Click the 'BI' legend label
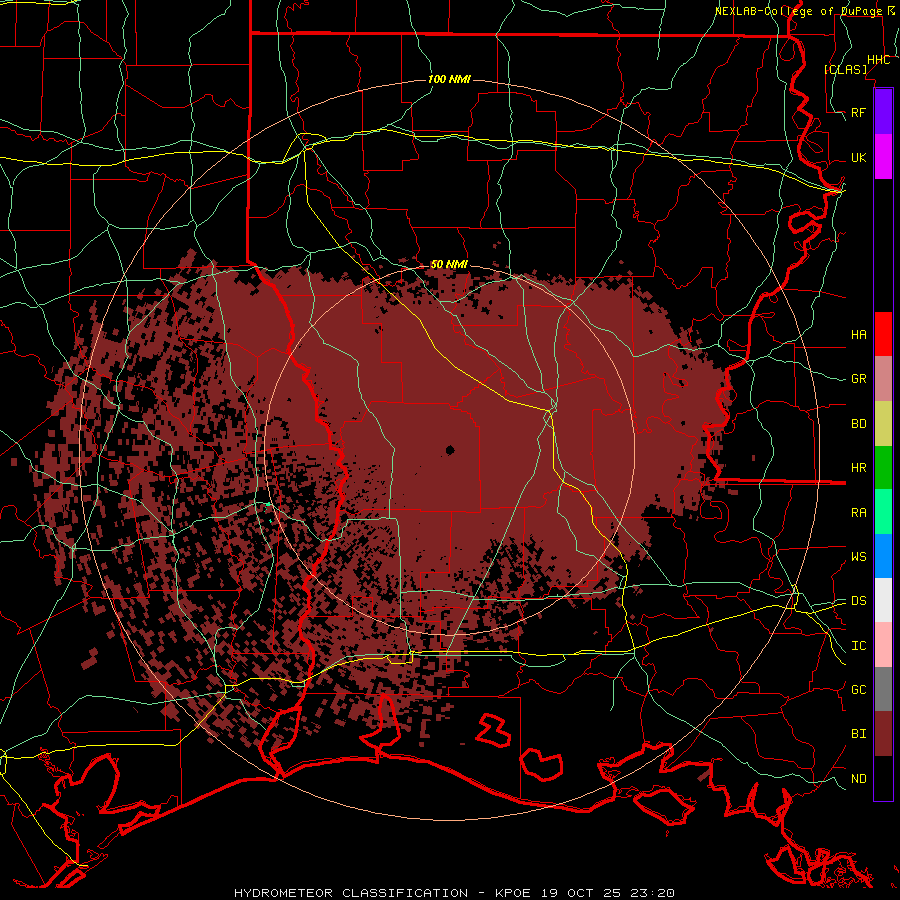The height and width of the screenshot is (900, 900). [859, 734]
